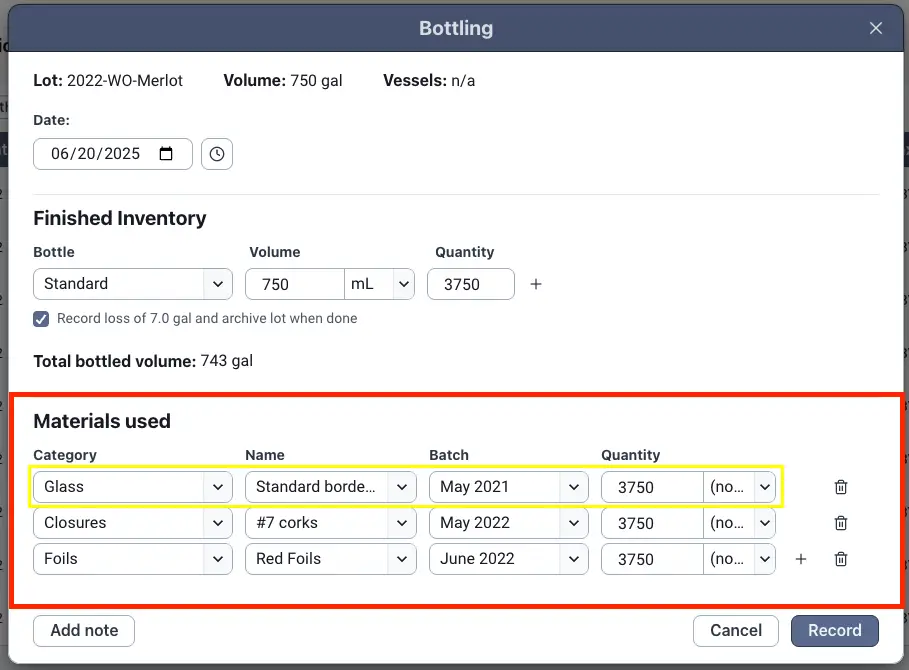Open the Standard bottle dropdown

pos(133,284)
